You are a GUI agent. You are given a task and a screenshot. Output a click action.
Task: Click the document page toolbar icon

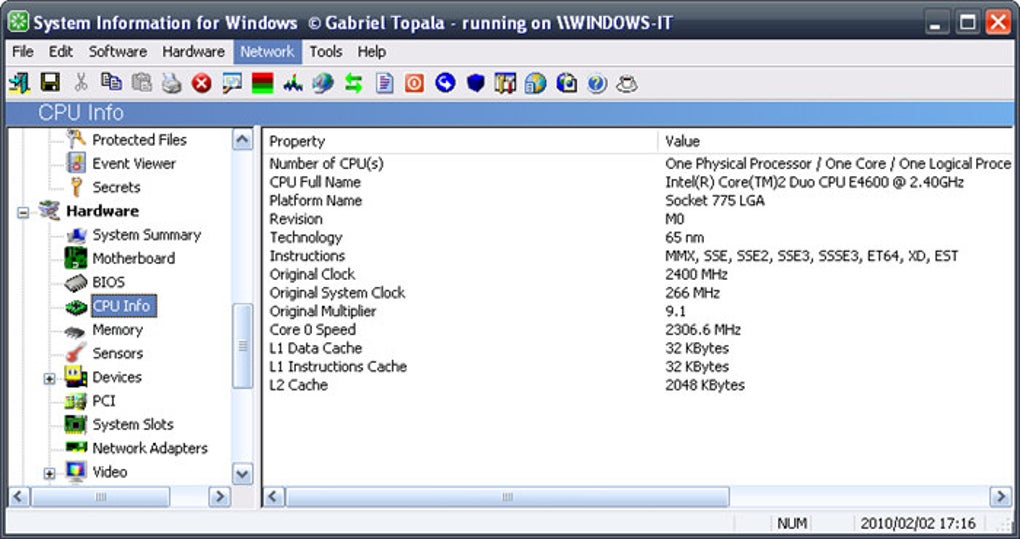point(384,83)
